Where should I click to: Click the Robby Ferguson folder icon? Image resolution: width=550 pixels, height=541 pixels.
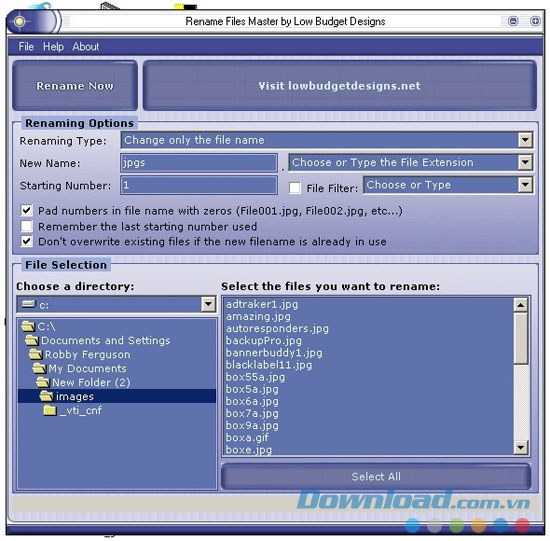pyautogui.click(x=36, y=354)
